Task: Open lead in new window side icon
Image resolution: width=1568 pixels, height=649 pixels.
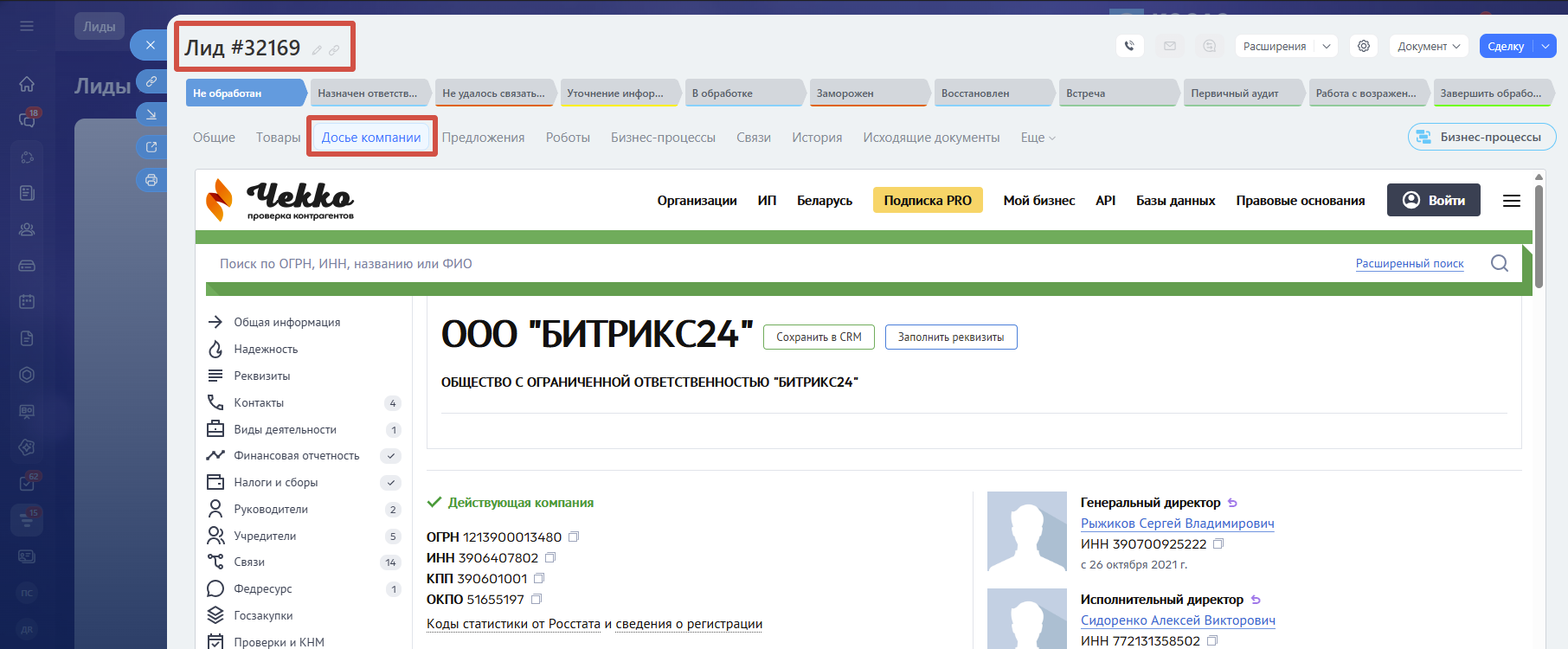Action: point(151,147)
